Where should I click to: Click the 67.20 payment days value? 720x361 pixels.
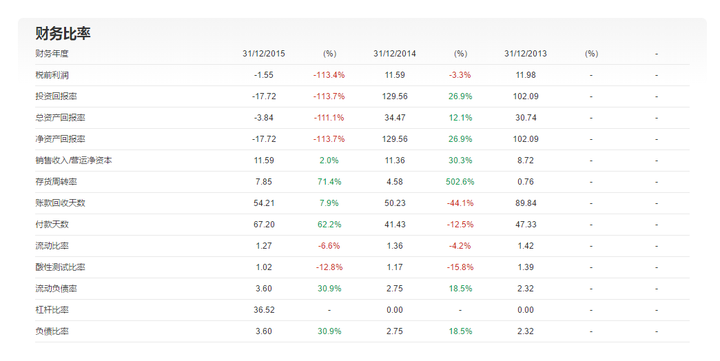(x=264, y=225)
